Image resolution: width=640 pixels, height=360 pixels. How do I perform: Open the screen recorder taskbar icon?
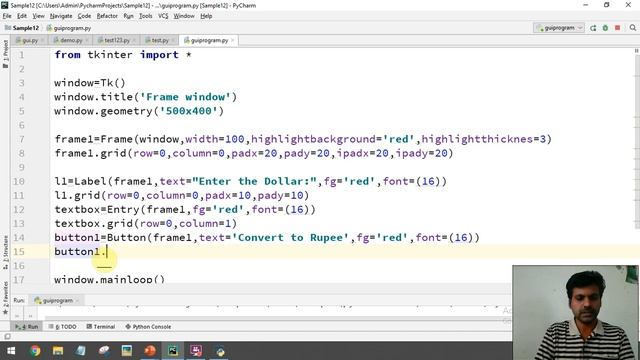(196, 351)
